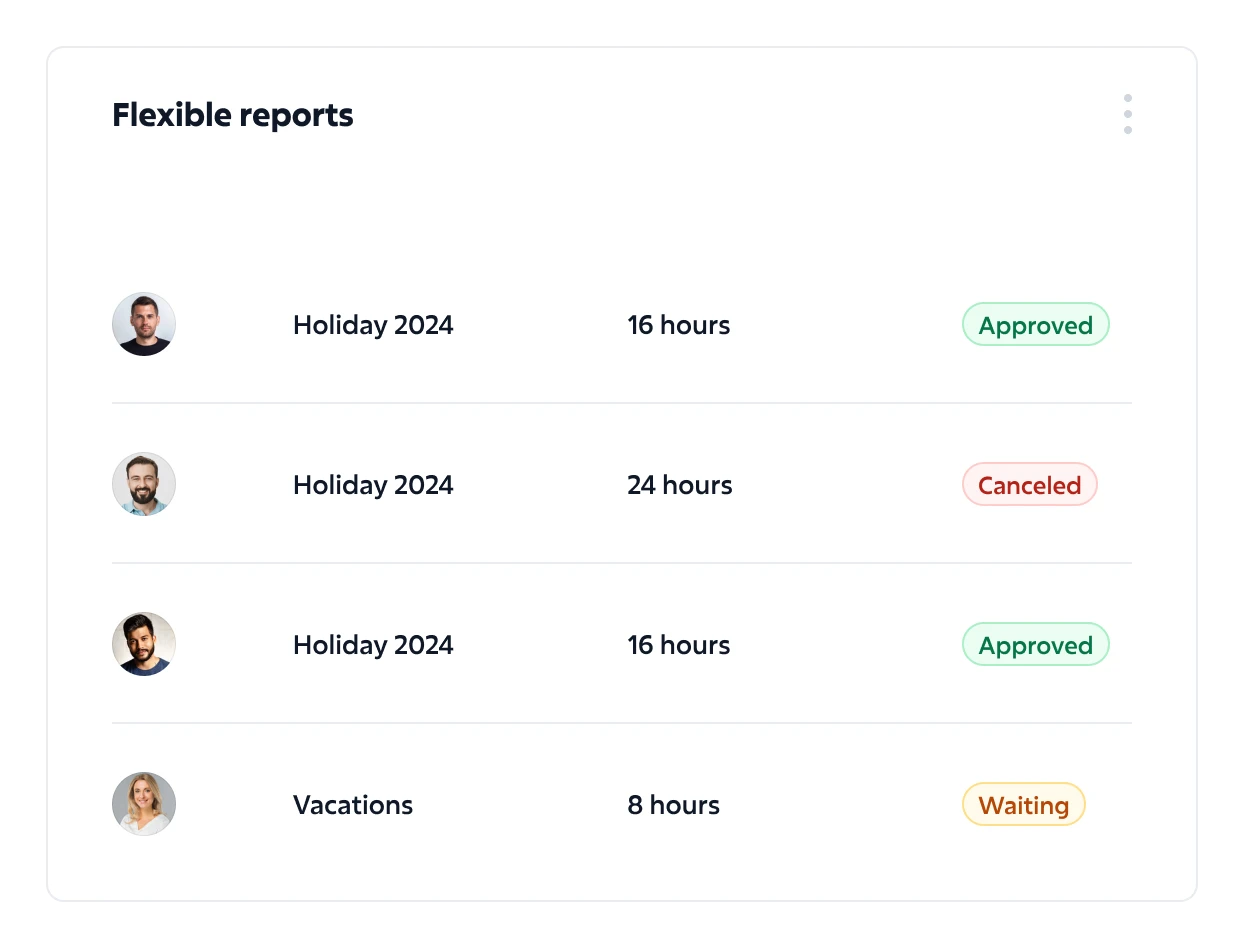
Task: Select the Vacations report label
Action: 352,805
